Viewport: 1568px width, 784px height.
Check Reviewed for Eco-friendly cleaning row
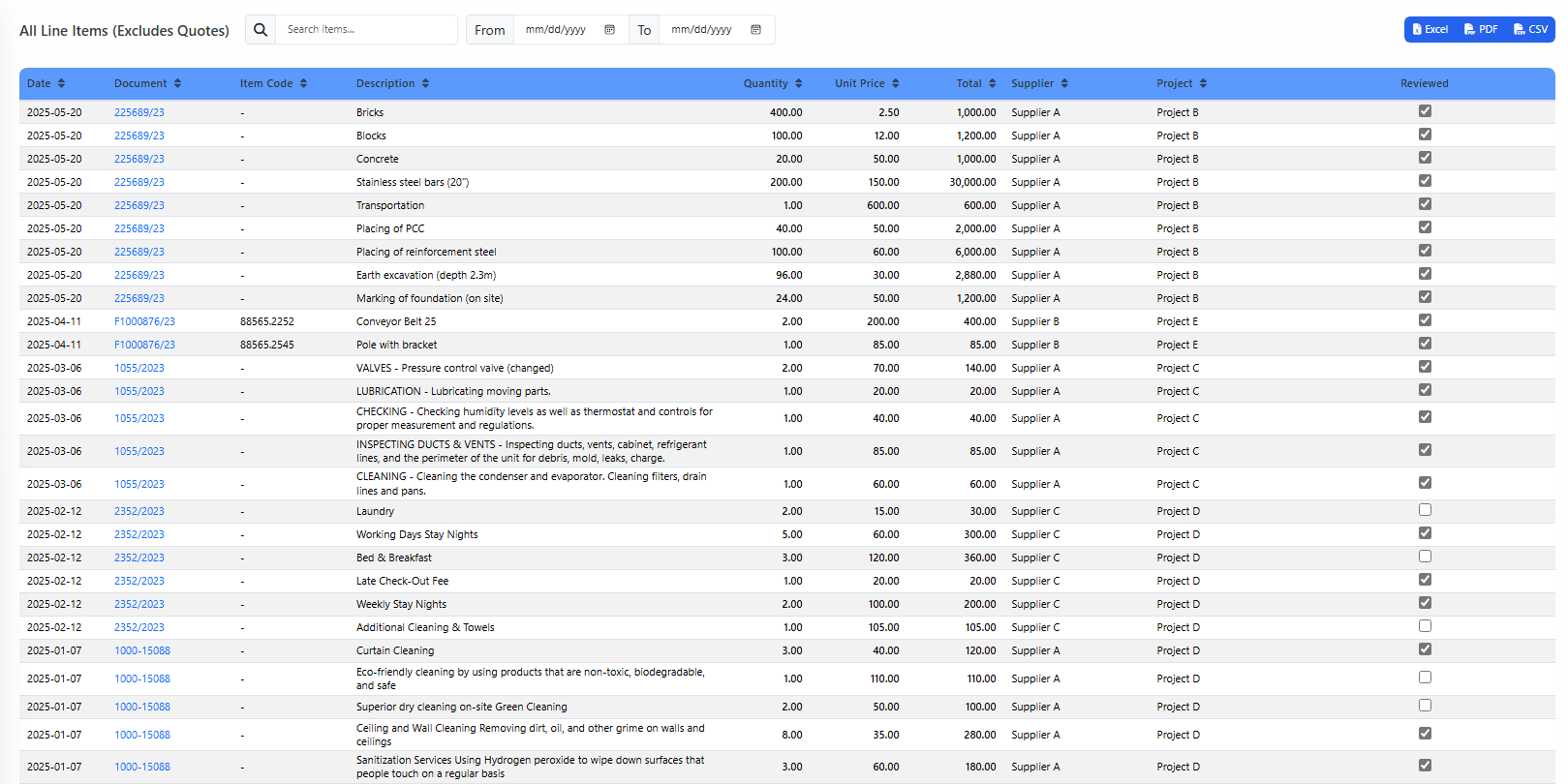[1425, 678]
